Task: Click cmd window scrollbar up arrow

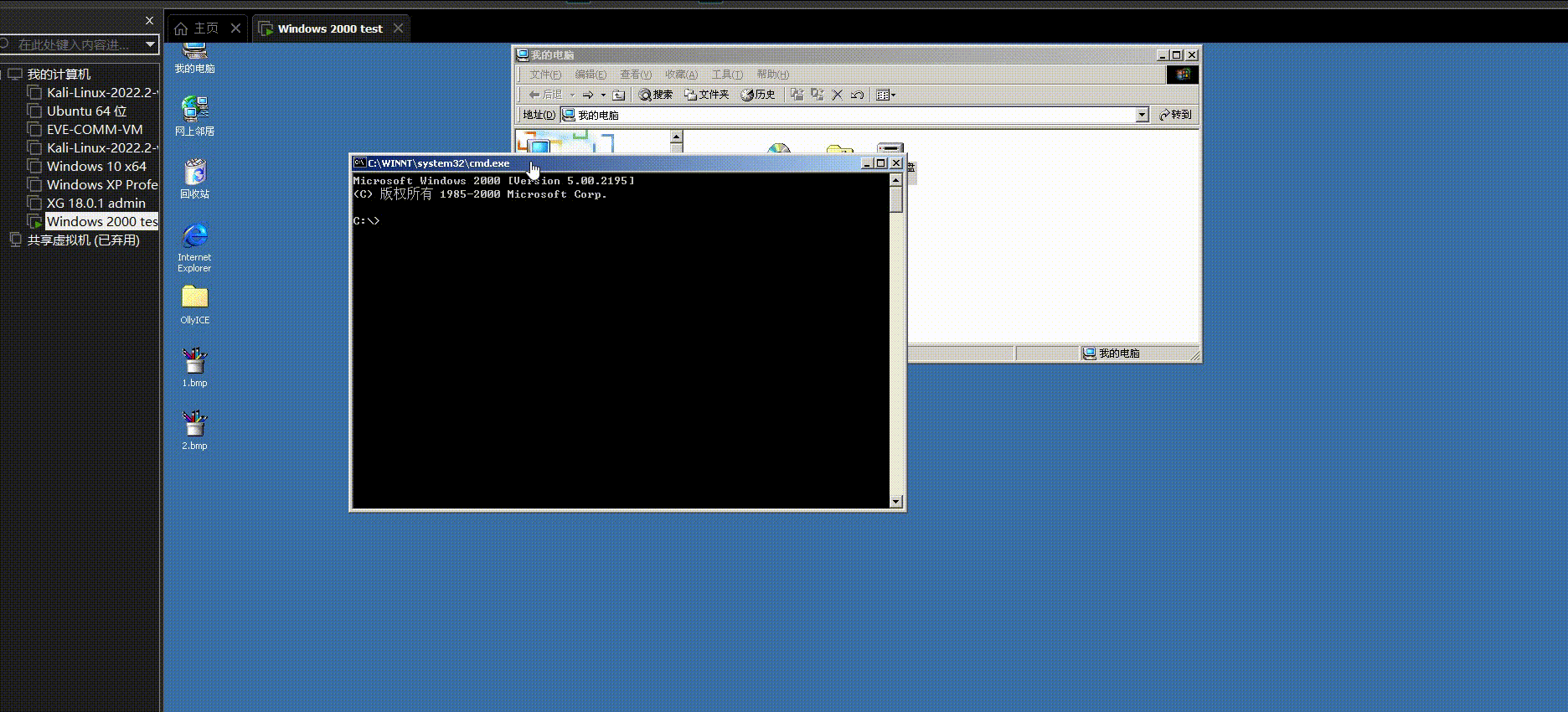Action: pyautogui.click(x=895, y=180)
